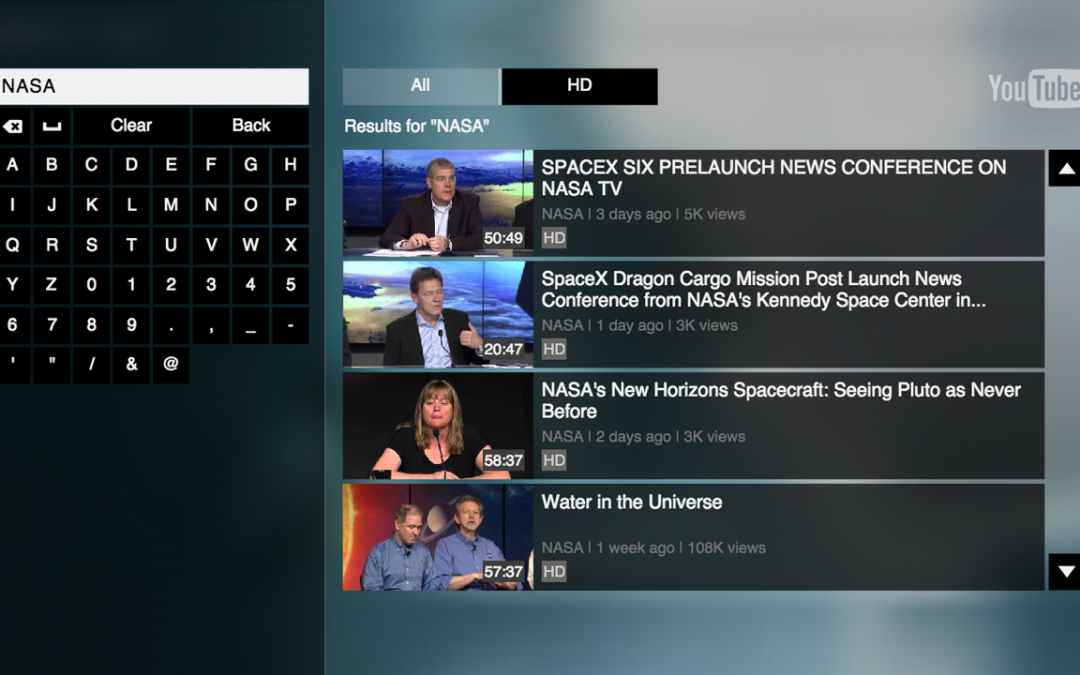Click the double quote key
Image resolution: width=1080 pixels, height=675 pixels.
(x=52, y=364)
